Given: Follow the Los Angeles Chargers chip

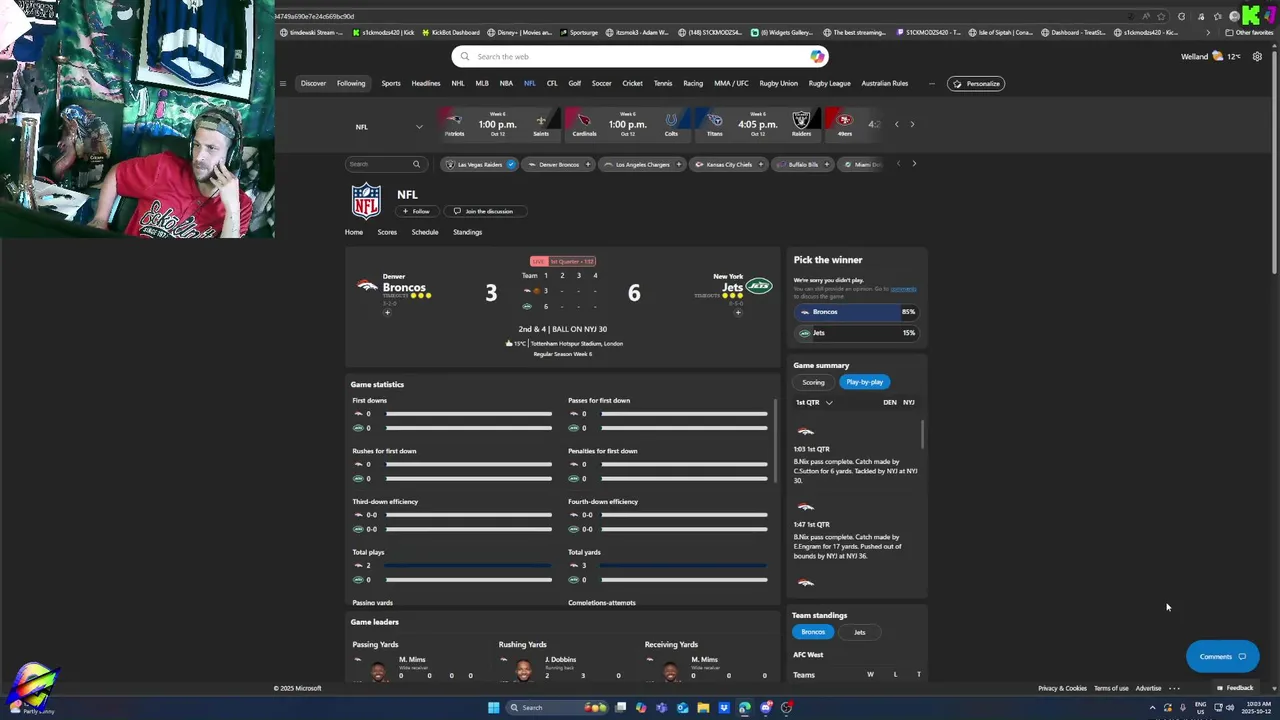Looking at the screenshot, I should (678, 164).
